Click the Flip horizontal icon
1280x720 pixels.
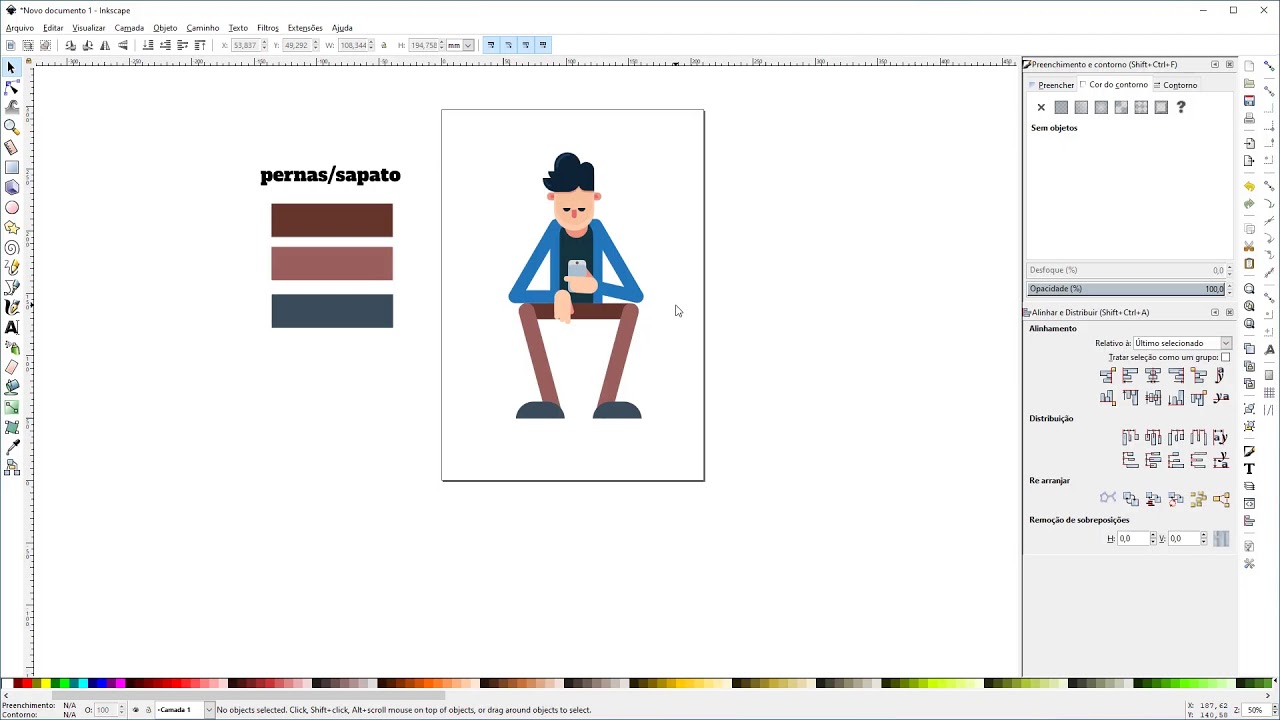tap(105, 45)
